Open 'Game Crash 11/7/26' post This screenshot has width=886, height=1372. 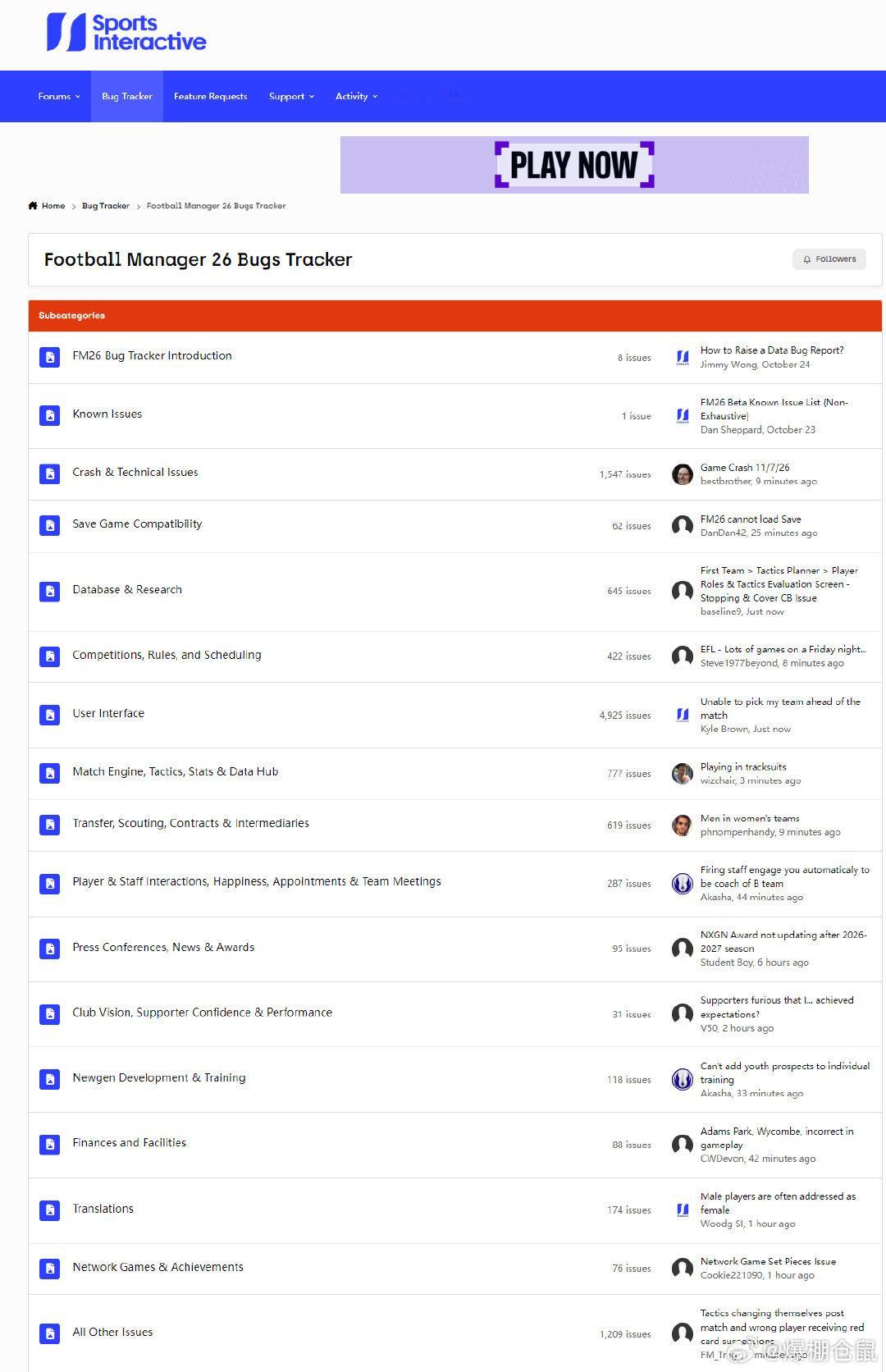point(745,468)
